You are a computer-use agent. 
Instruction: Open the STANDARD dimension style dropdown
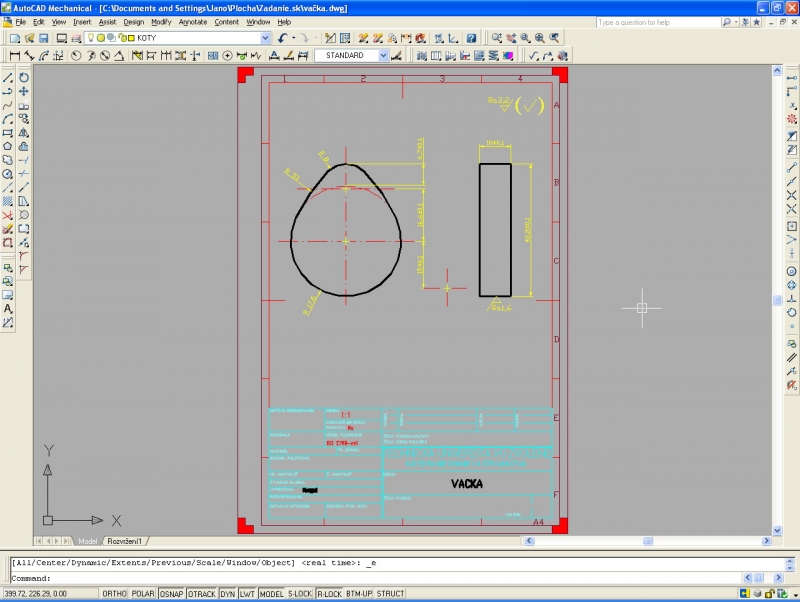pyautogui.click(x=385, y=56)
